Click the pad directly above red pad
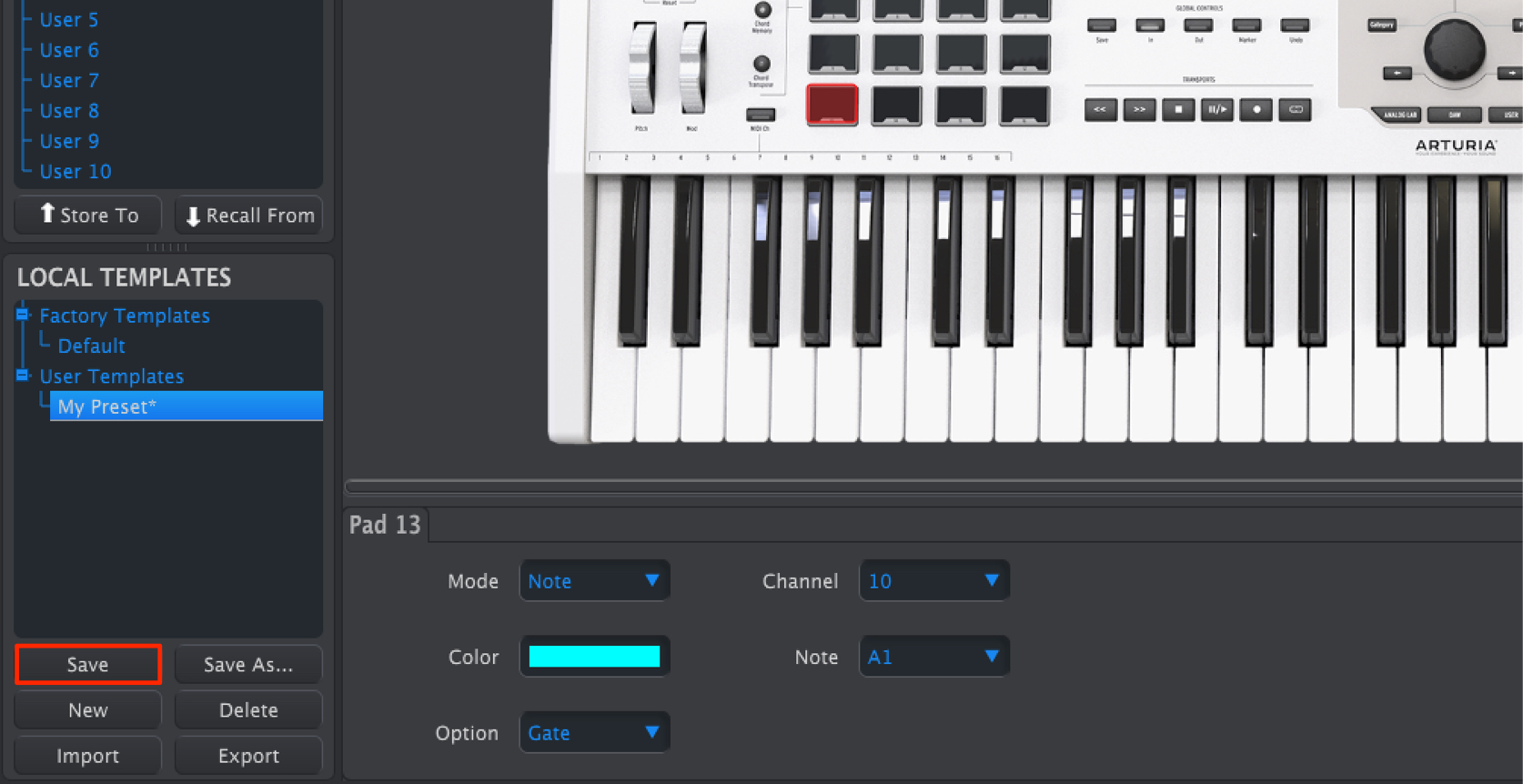The height and width of the screenshot is (784, 1523). [832, 54]
